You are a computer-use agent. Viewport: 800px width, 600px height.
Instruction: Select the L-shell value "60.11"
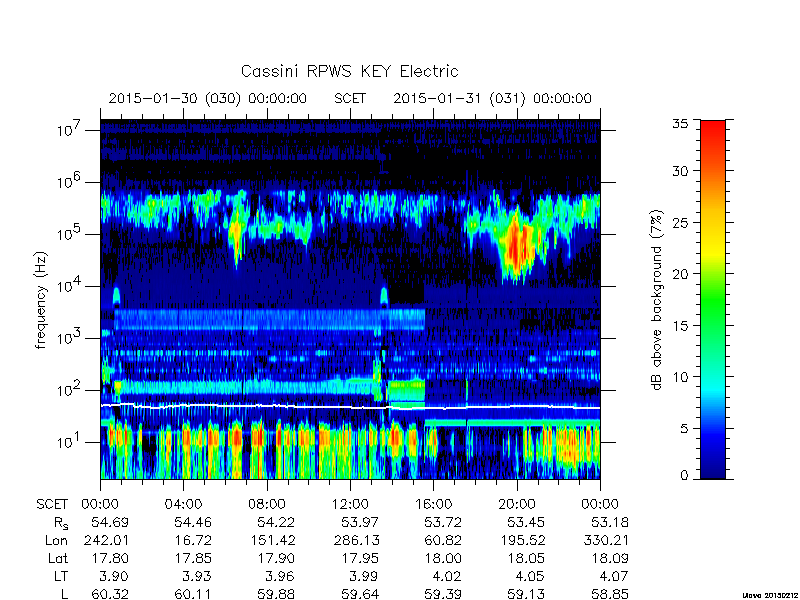pos(193,594)
